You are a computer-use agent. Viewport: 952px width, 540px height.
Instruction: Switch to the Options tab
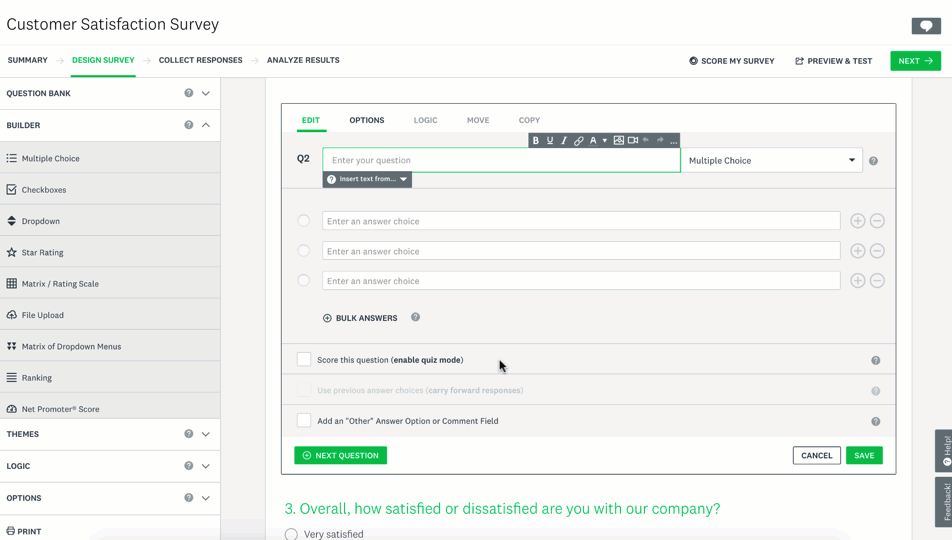click(x=366, y=120)
